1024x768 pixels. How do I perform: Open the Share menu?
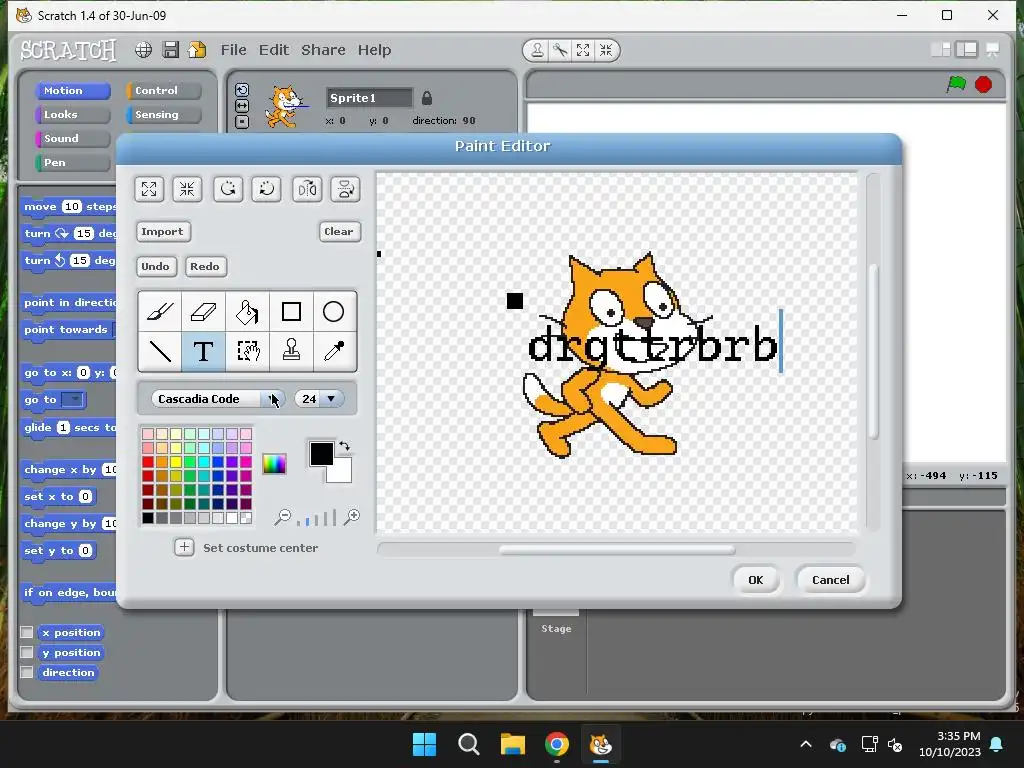pyautogui.click(x=323, y=50)
